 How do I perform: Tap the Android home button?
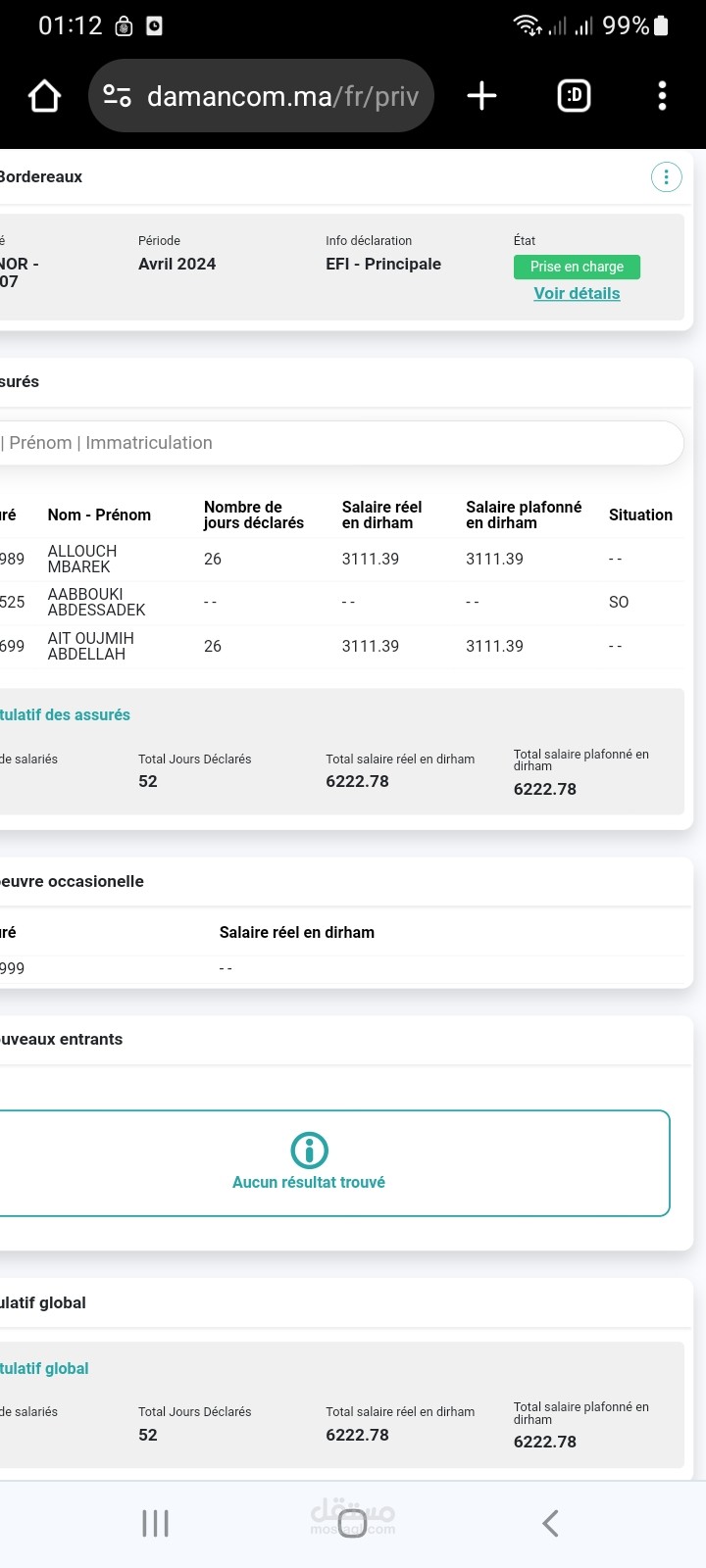(352, 1523)
